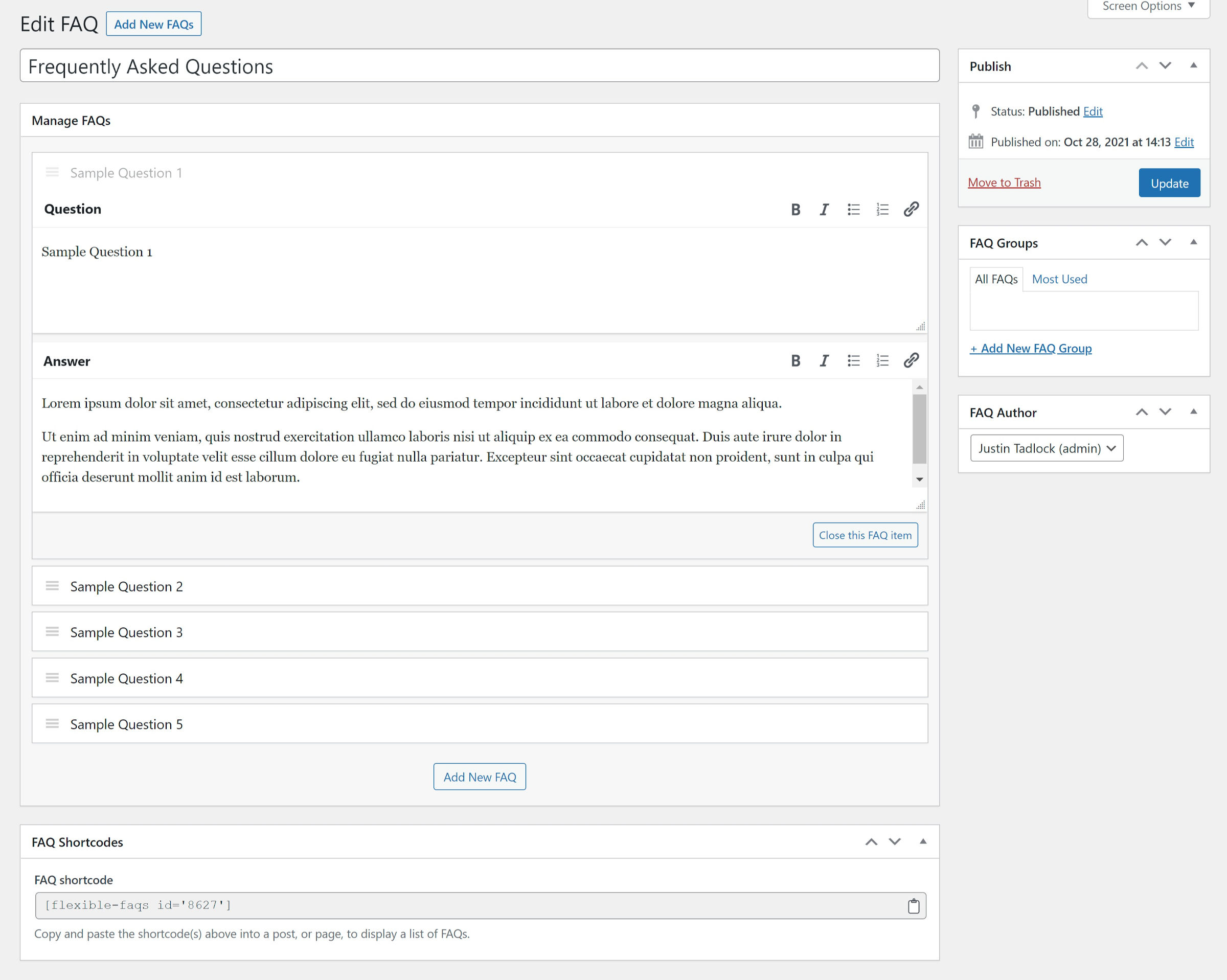Collapse the FAQ Shortcodes panel
Viewport: 1227px width, 980px height.
click(x=923, y=841)
